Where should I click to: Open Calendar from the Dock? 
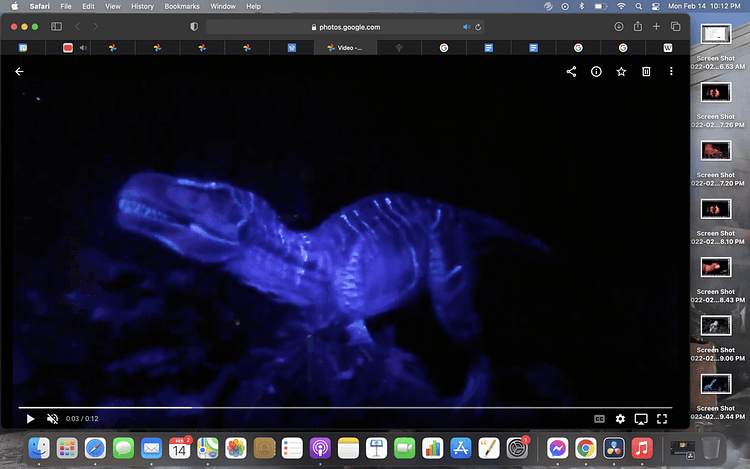(179, 448)
